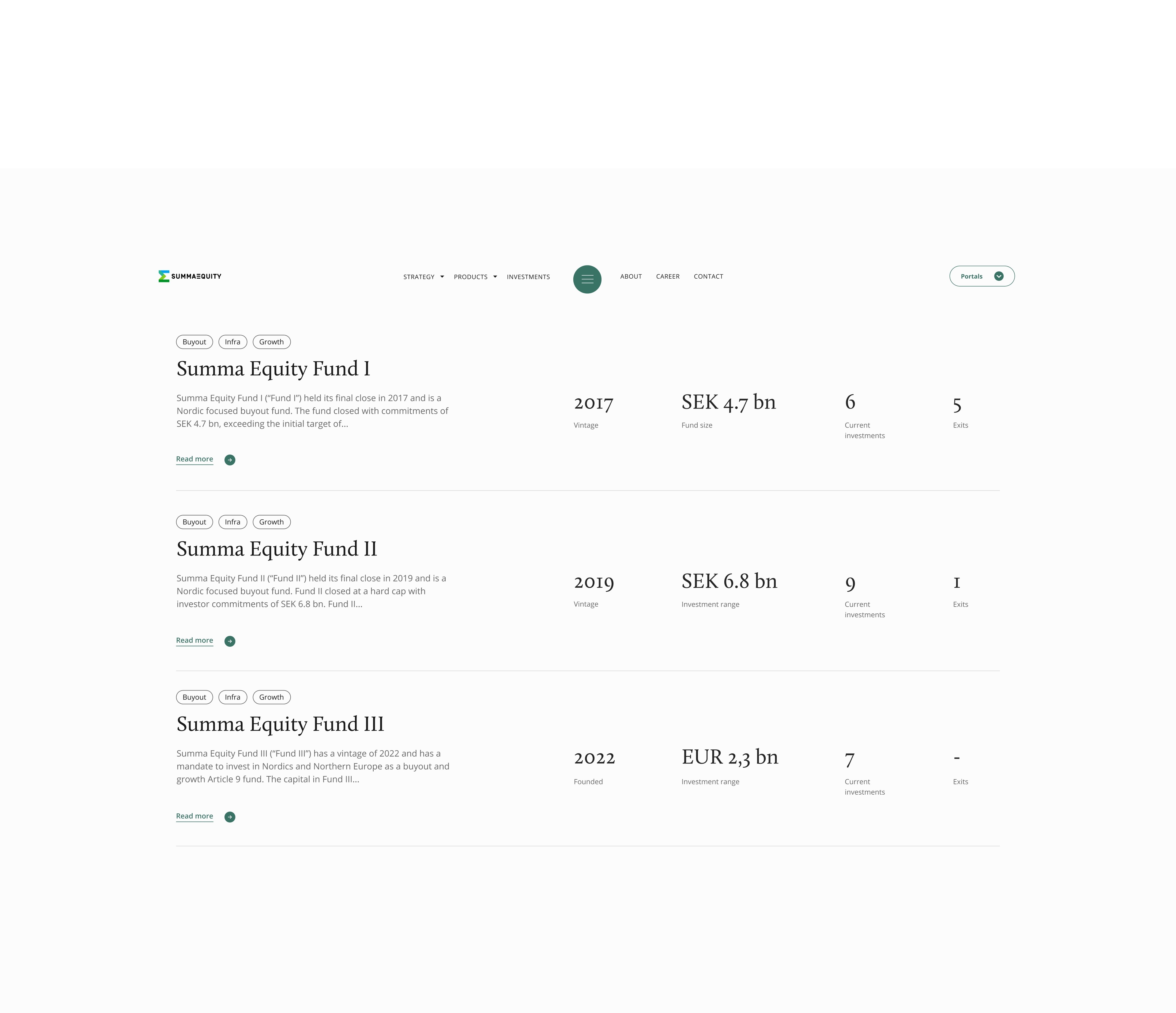The height and width of the screenshot is (1013, 1176).
Task: Select the Growth tag on Fund III
Action: coord(271,698)
